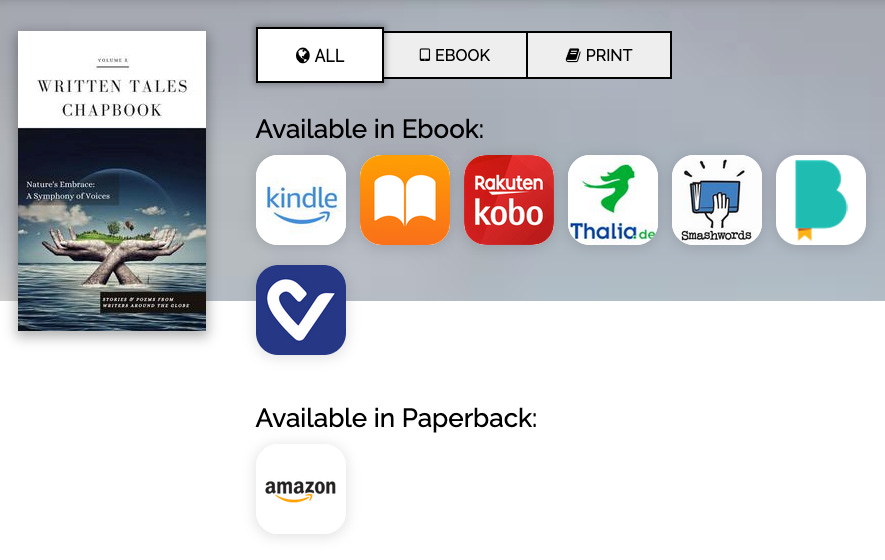885x560 pixels.
Task: Click the tablet icon beside EBOOK
Action: pyautogui.click(x=425, y=55)
